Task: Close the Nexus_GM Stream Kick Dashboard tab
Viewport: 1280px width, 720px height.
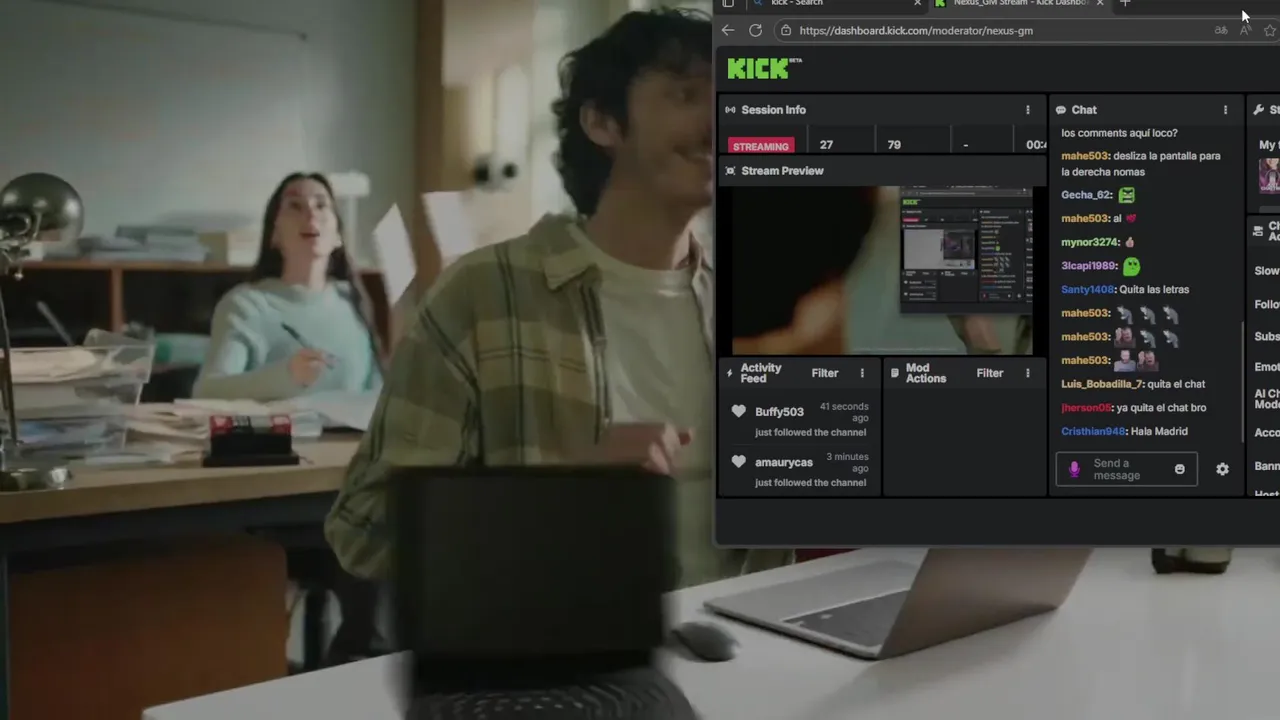Action: [1100, 3]
